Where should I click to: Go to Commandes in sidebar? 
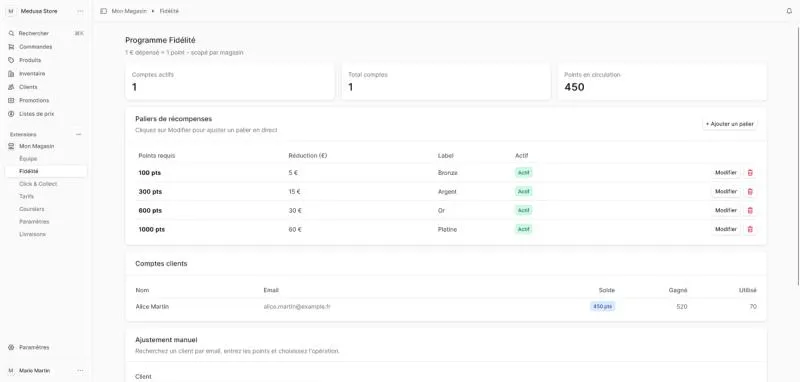click(x=46, y=47)
